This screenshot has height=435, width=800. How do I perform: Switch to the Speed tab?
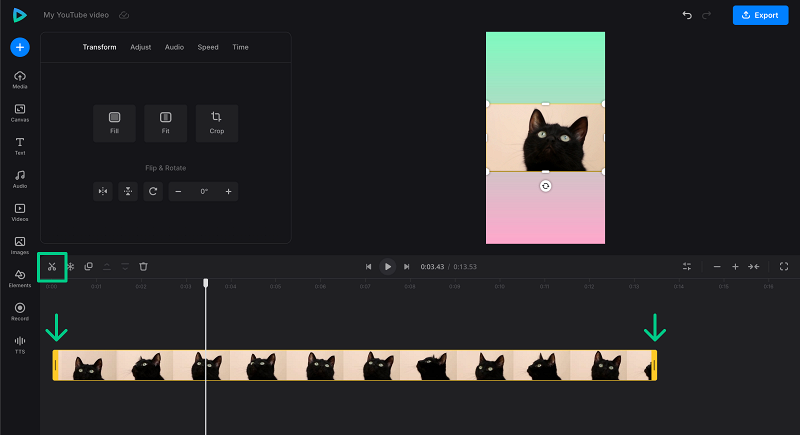pyautogui.click(x=207, y=47)
